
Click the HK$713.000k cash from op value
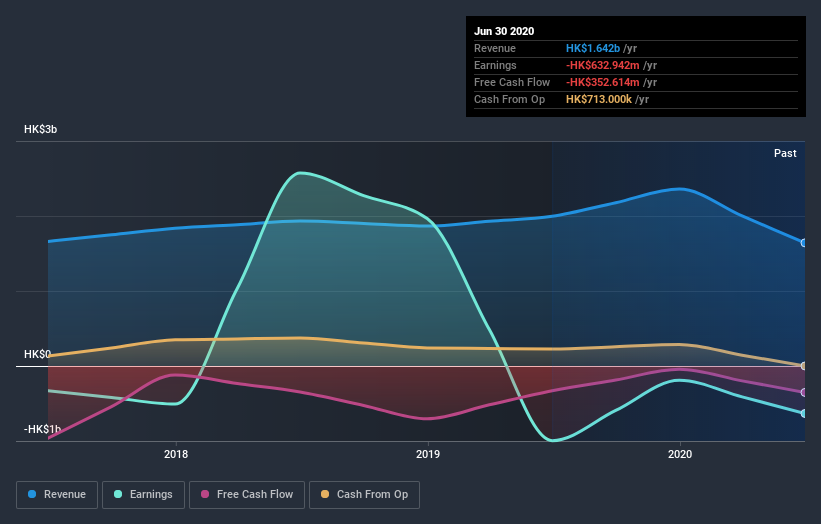[599, 99]
